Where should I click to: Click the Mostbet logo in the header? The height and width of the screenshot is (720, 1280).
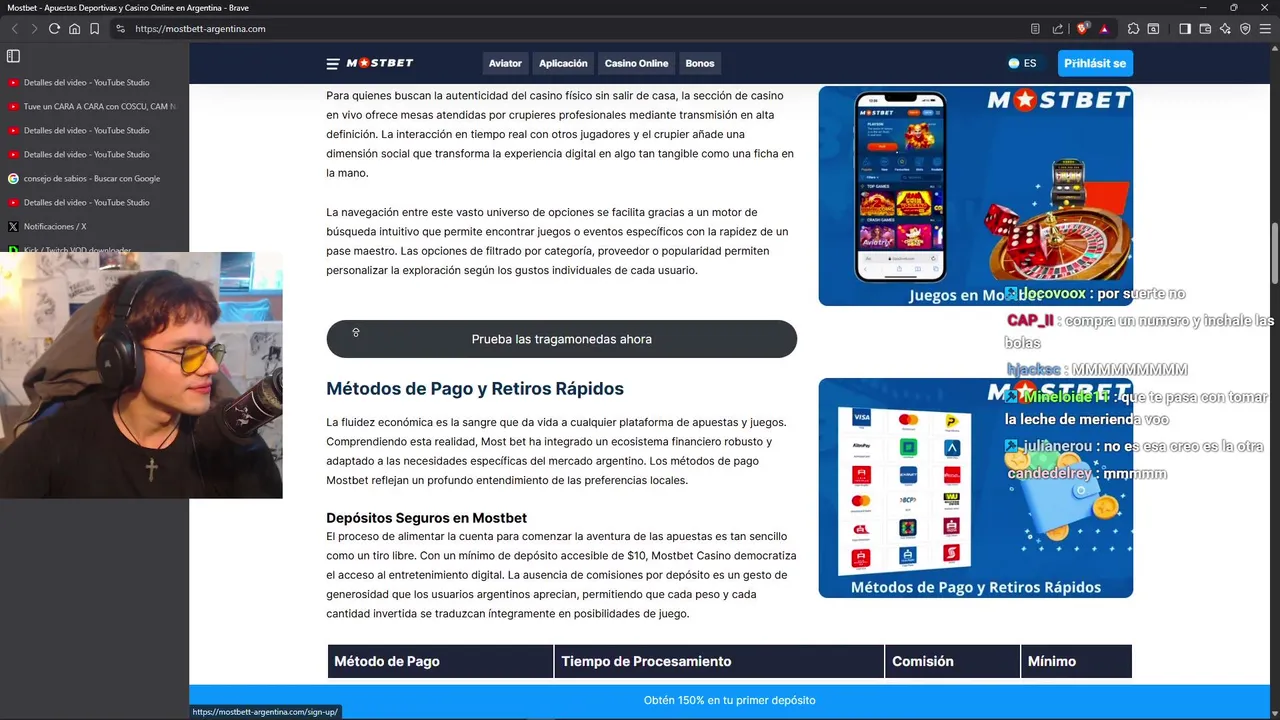(380, 63)
